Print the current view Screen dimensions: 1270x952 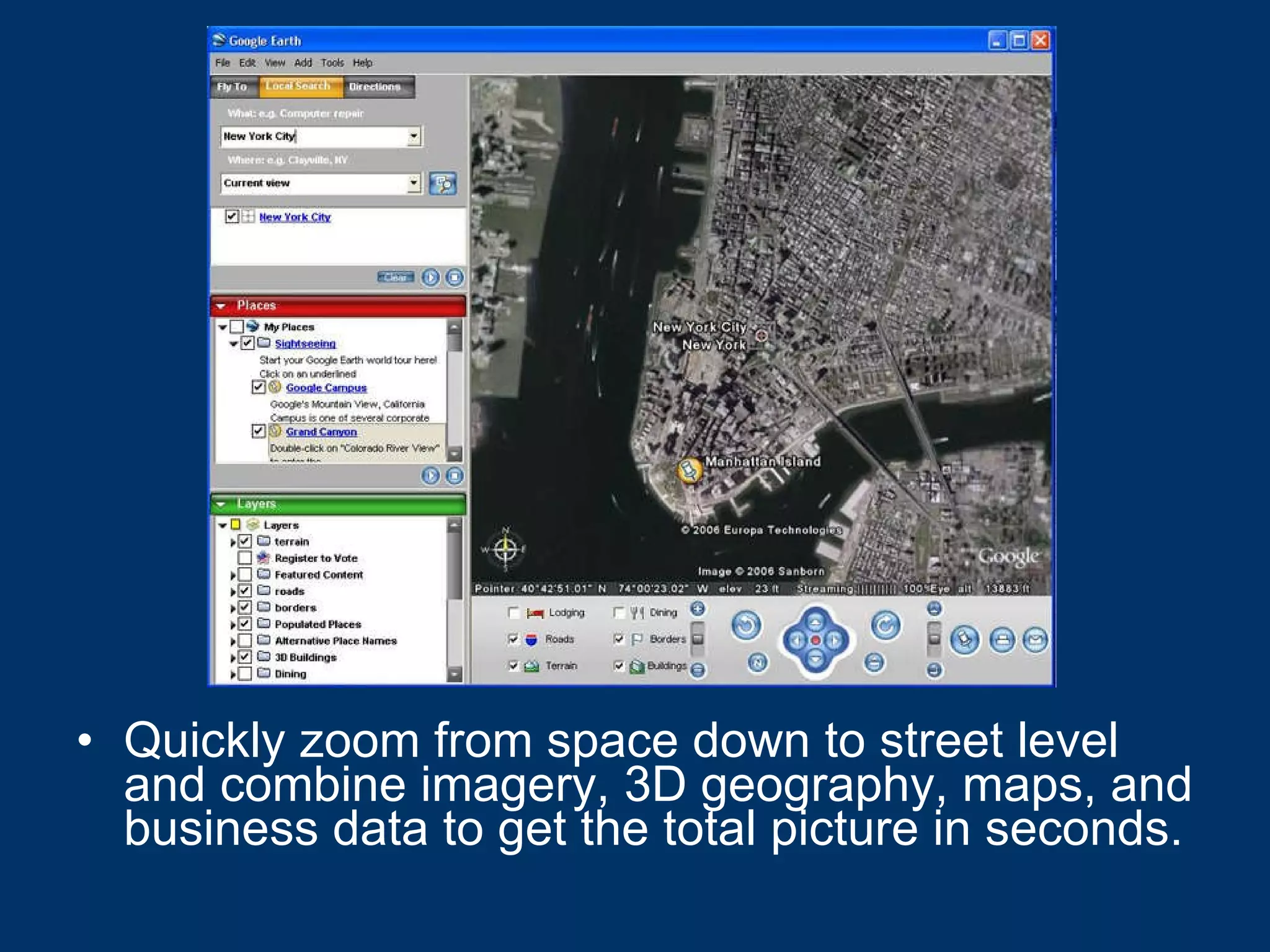[1002, 640]
